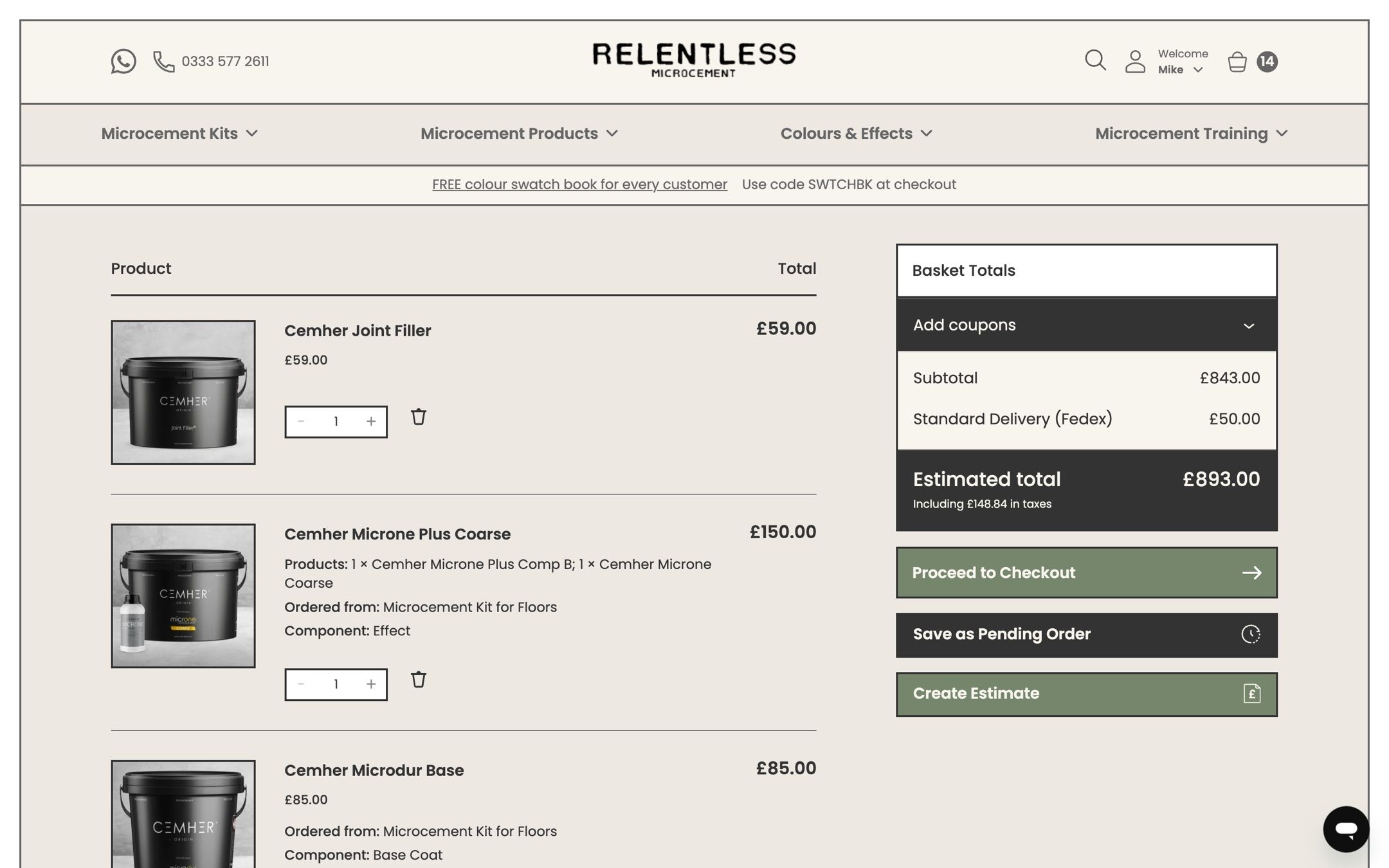Click Estimated total £893.00 amount

coord(1221,479)
